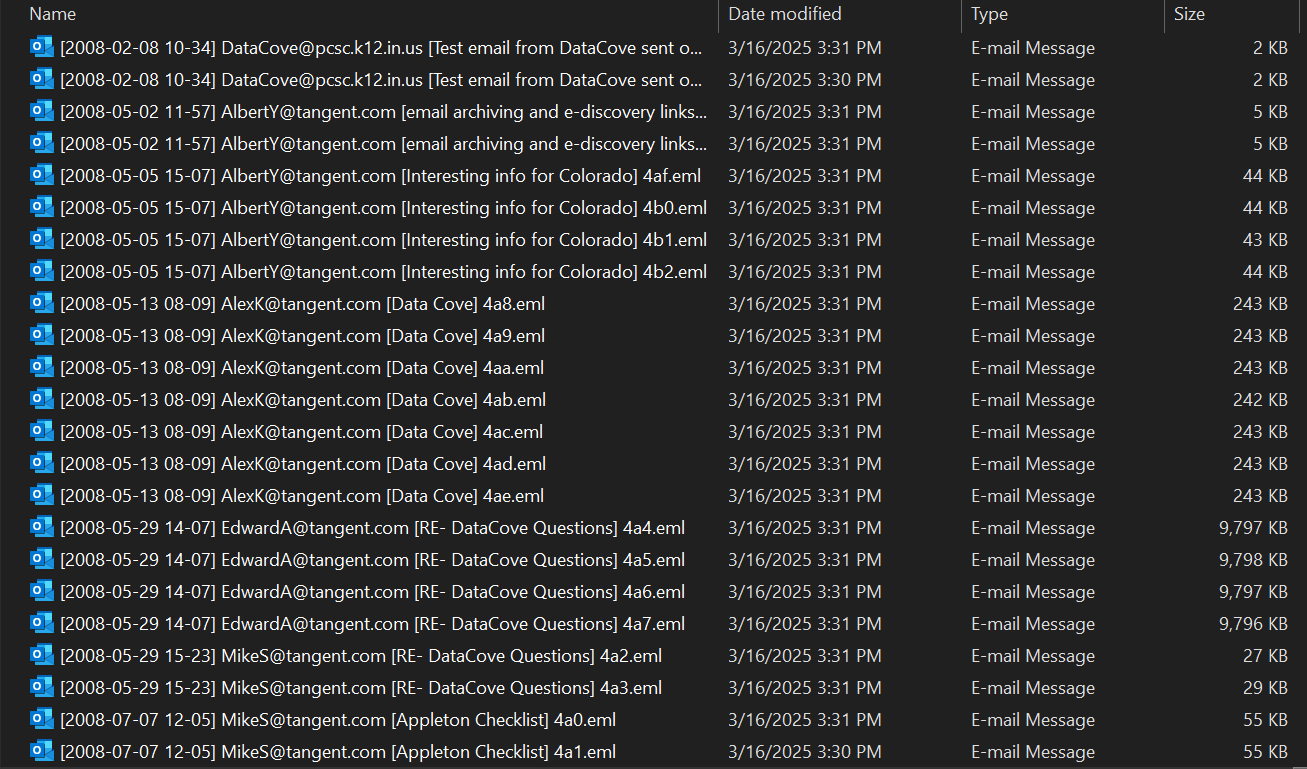Select the mail icon beside 4a3.eml
This screenshot has height=769, width=1307.
coord(42,687)
